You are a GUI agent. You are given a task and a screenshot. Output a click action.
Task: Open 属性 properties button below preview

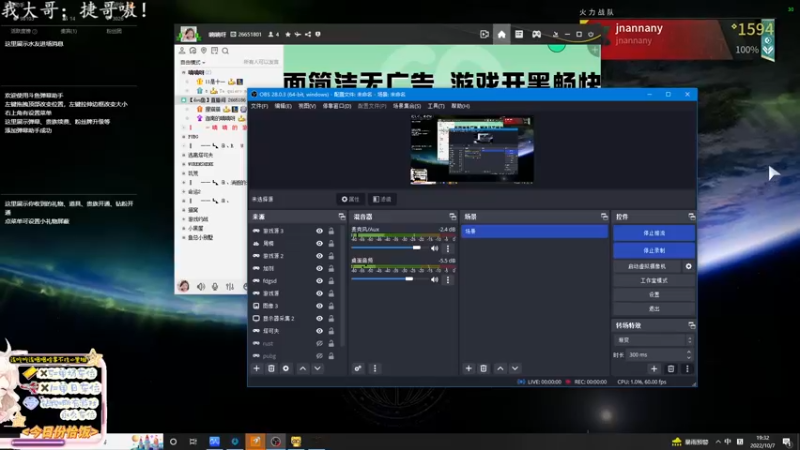point(351,199)
